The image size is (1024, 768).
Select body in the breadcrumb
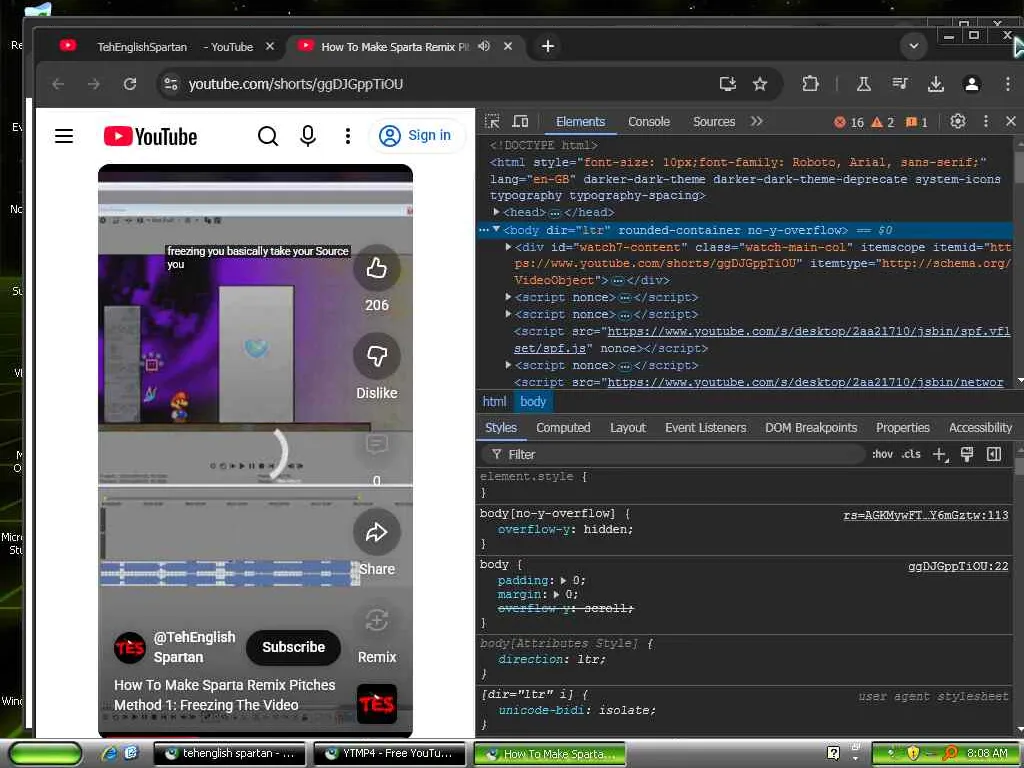pos(533,402)
